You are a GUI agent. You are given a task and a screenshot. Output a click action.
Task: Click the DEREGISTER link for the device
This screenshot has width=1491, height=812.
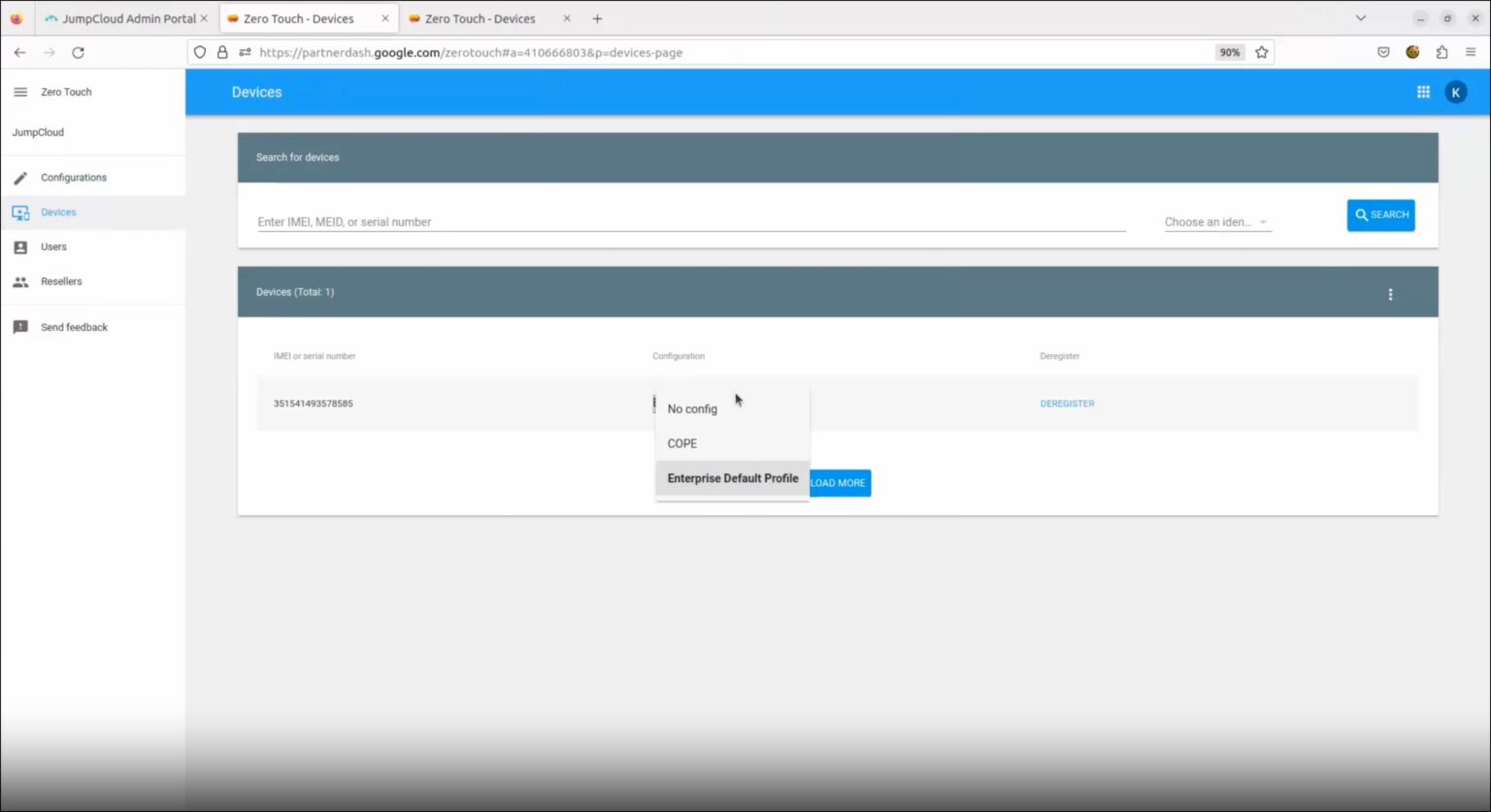(1067, 404)
